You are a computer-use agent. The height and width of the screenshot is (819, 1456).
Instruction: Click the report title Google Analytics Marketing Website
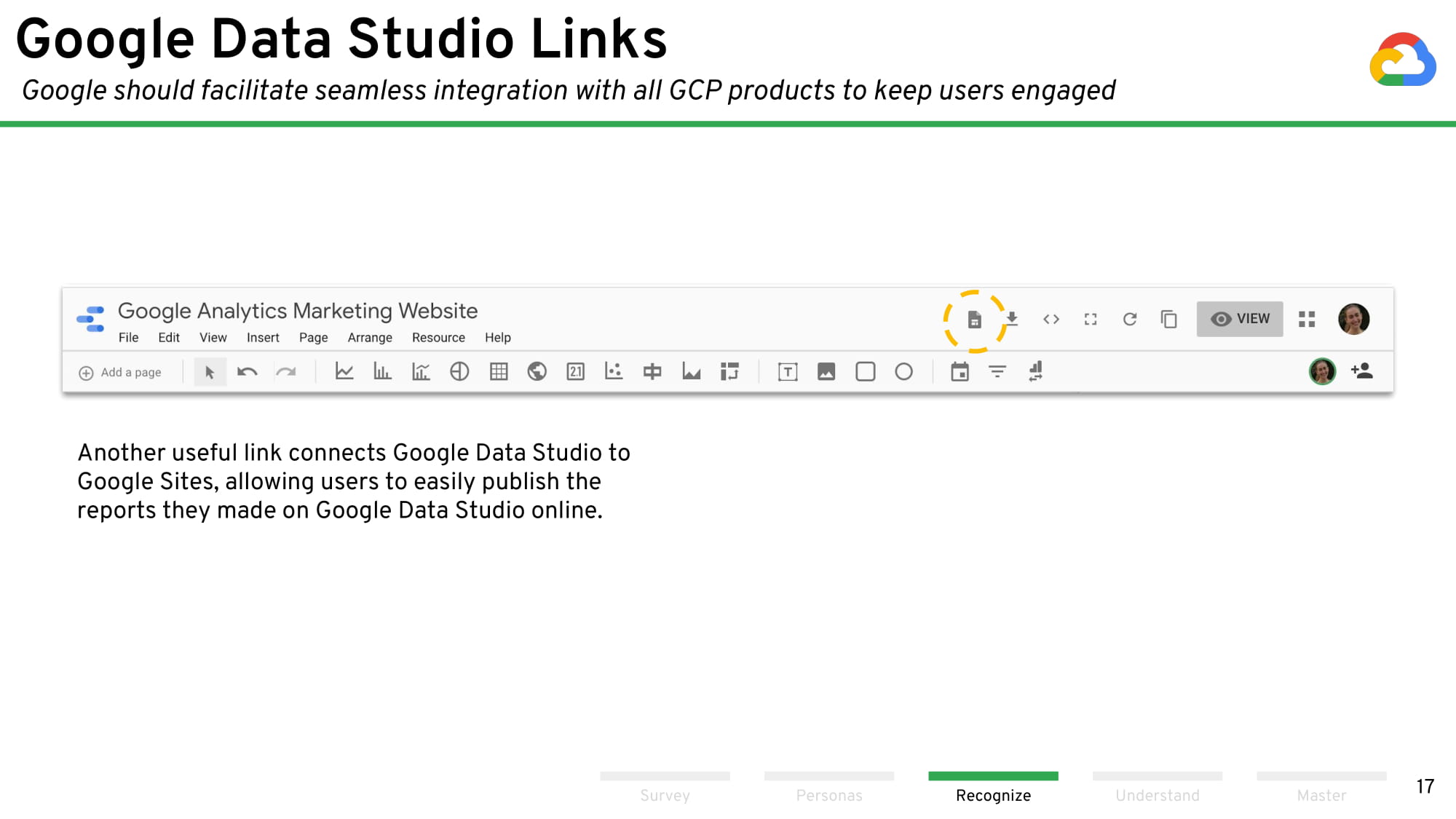click(x=298, y=311)
